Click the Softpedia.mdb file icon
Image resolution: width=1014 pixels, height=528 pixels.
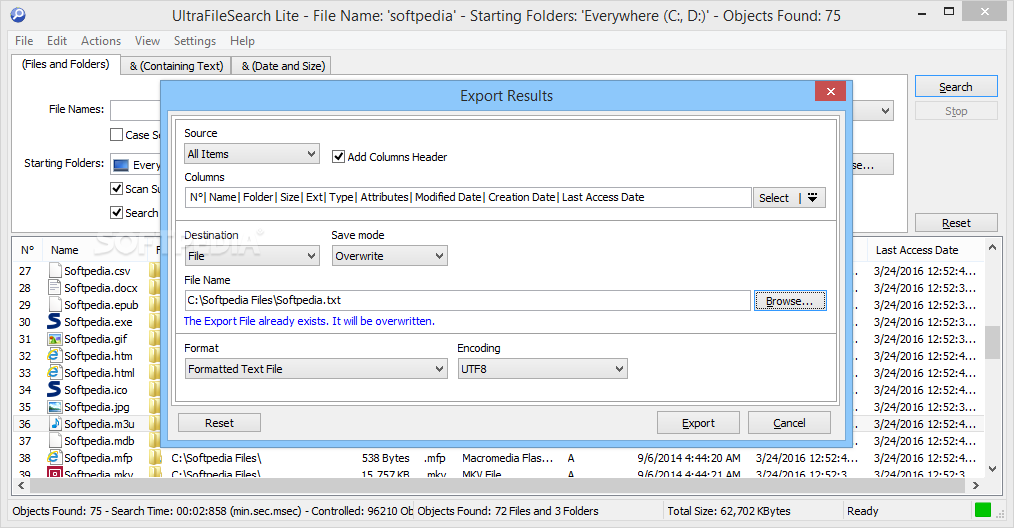point(55,440)
